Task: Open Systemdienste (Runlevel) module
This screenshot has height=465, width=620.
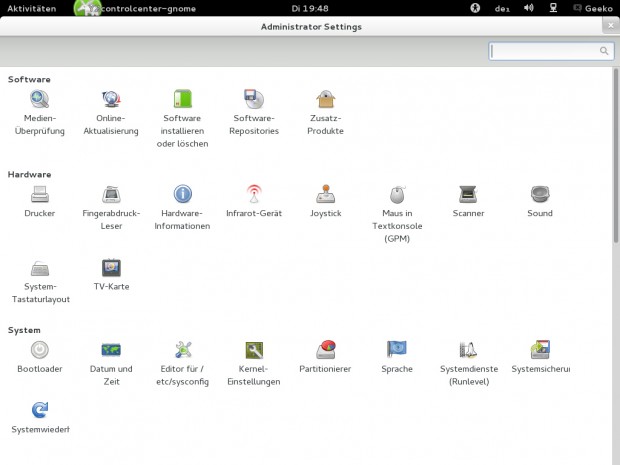Action: 469,363
